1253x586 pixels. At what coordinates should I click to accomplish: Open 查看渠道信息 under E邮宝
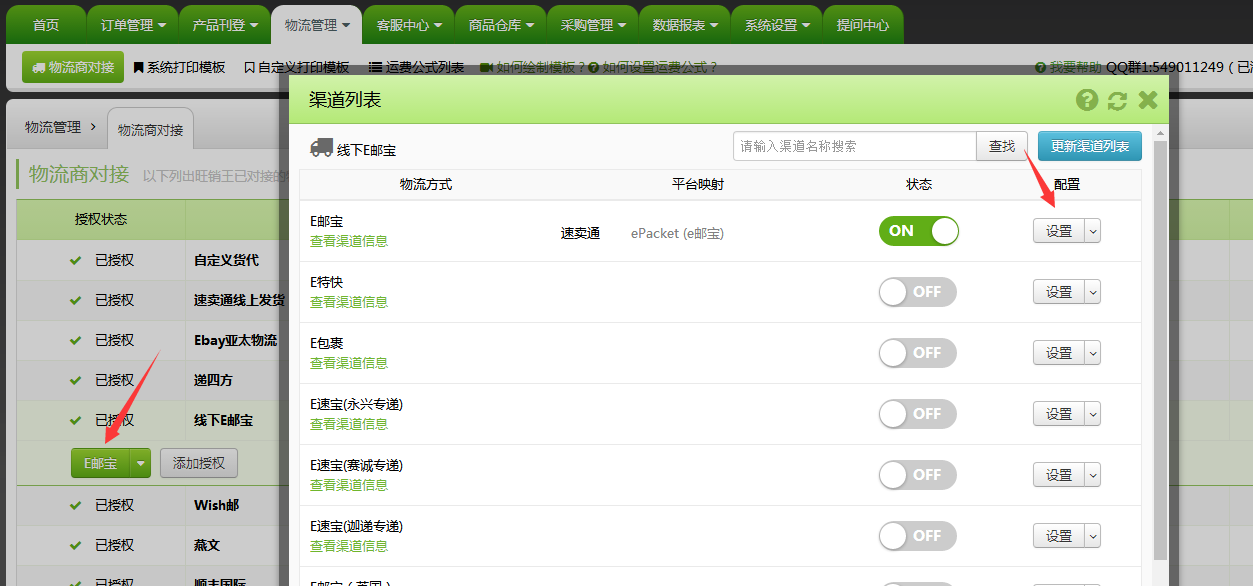coord(349,241)
